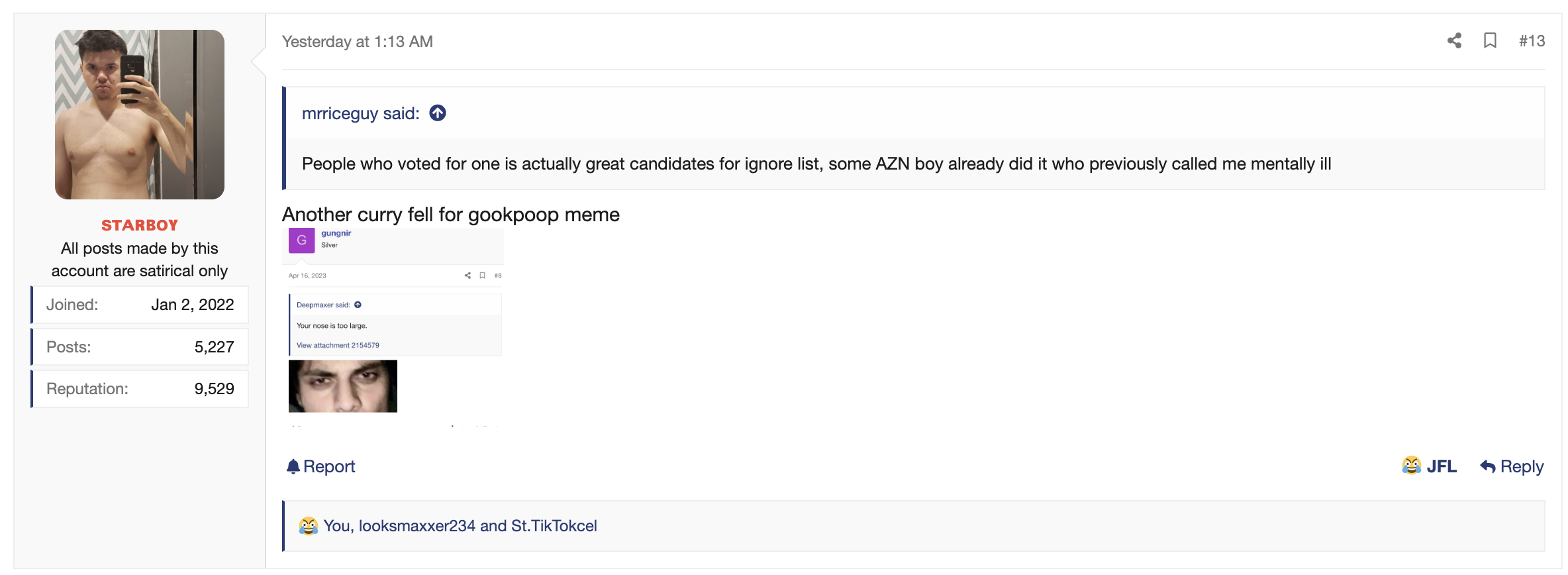
Task: View reactions list emoji icon
Action: [x=308, y=526]
